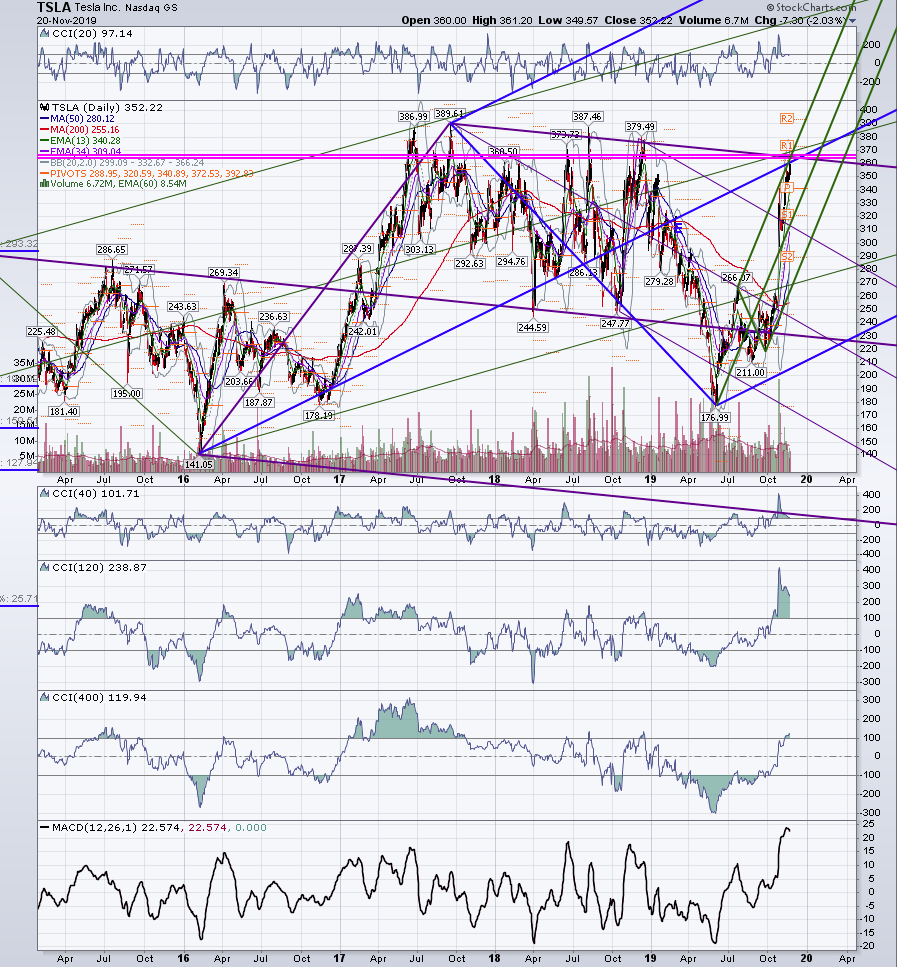The image size is (897, 967).
Task: Click the EMA(13) 340.28 legend entry
Action: pos(85,141)
